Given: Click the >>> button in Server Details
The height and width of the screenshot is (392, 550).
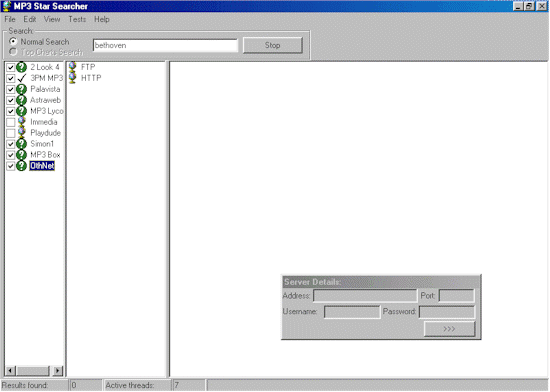Looking at the screenshot, I should click(449, 329).
